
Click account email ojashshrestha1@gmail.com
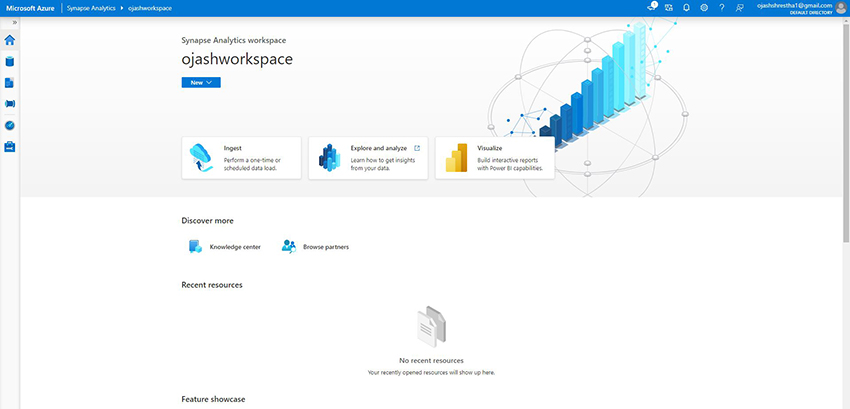794,5
